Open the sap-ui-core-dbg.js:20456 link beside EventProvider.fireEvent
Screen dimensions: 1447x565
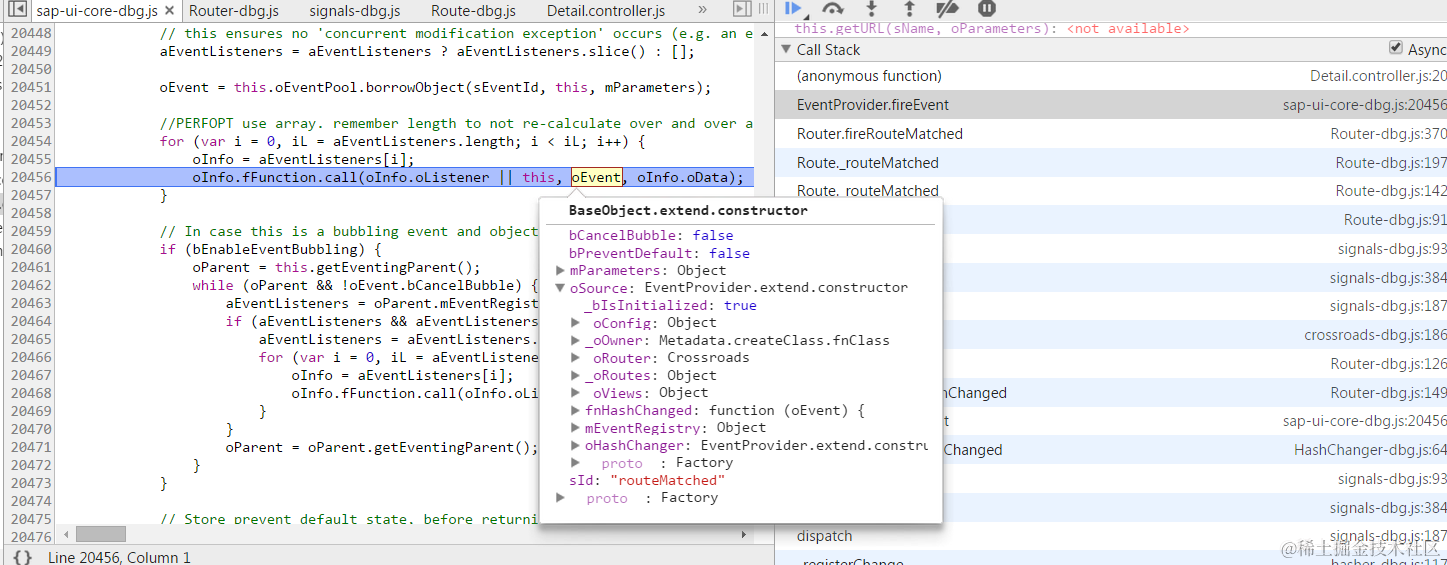coord(1364,105)
